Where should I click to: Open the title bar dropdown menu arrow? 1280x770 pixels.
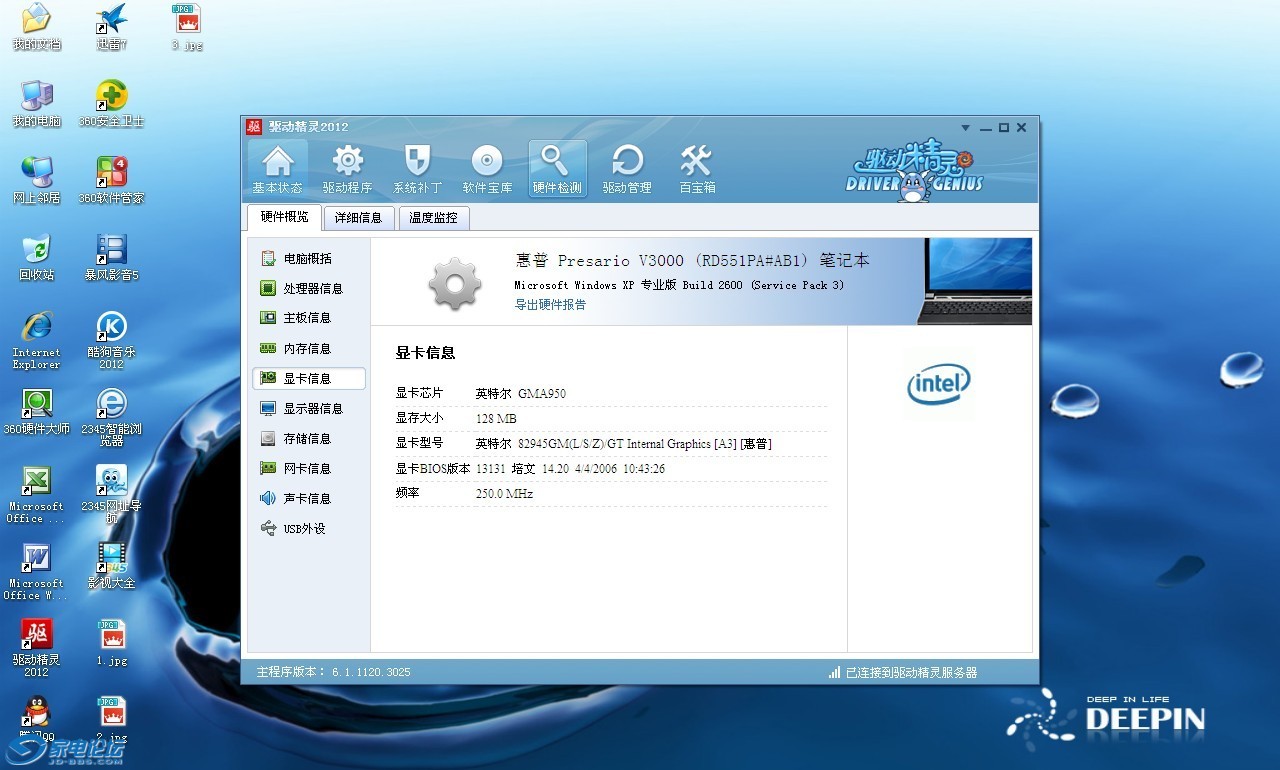[965, 128]
